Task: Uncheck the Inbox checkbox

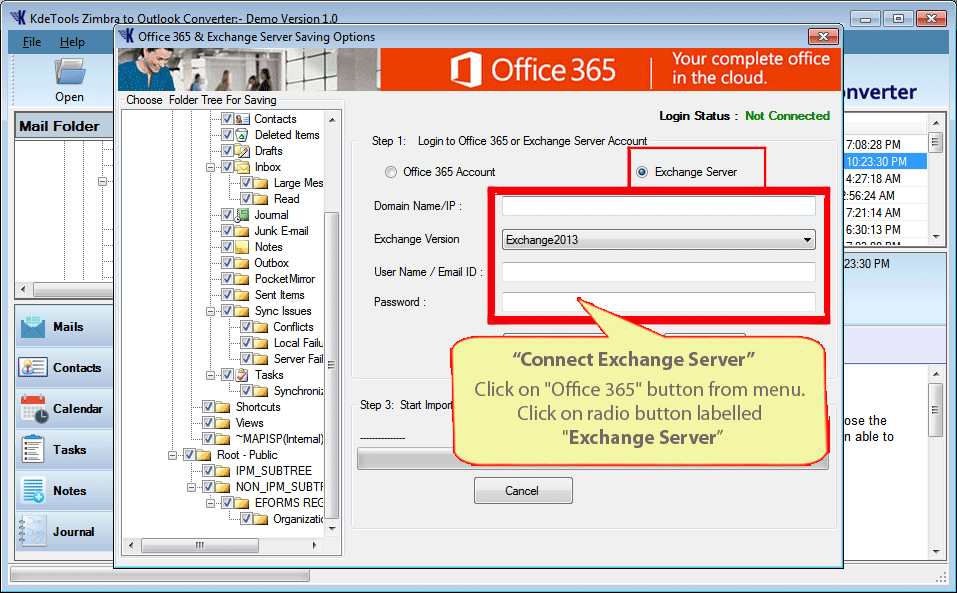Action: (227, 167)
